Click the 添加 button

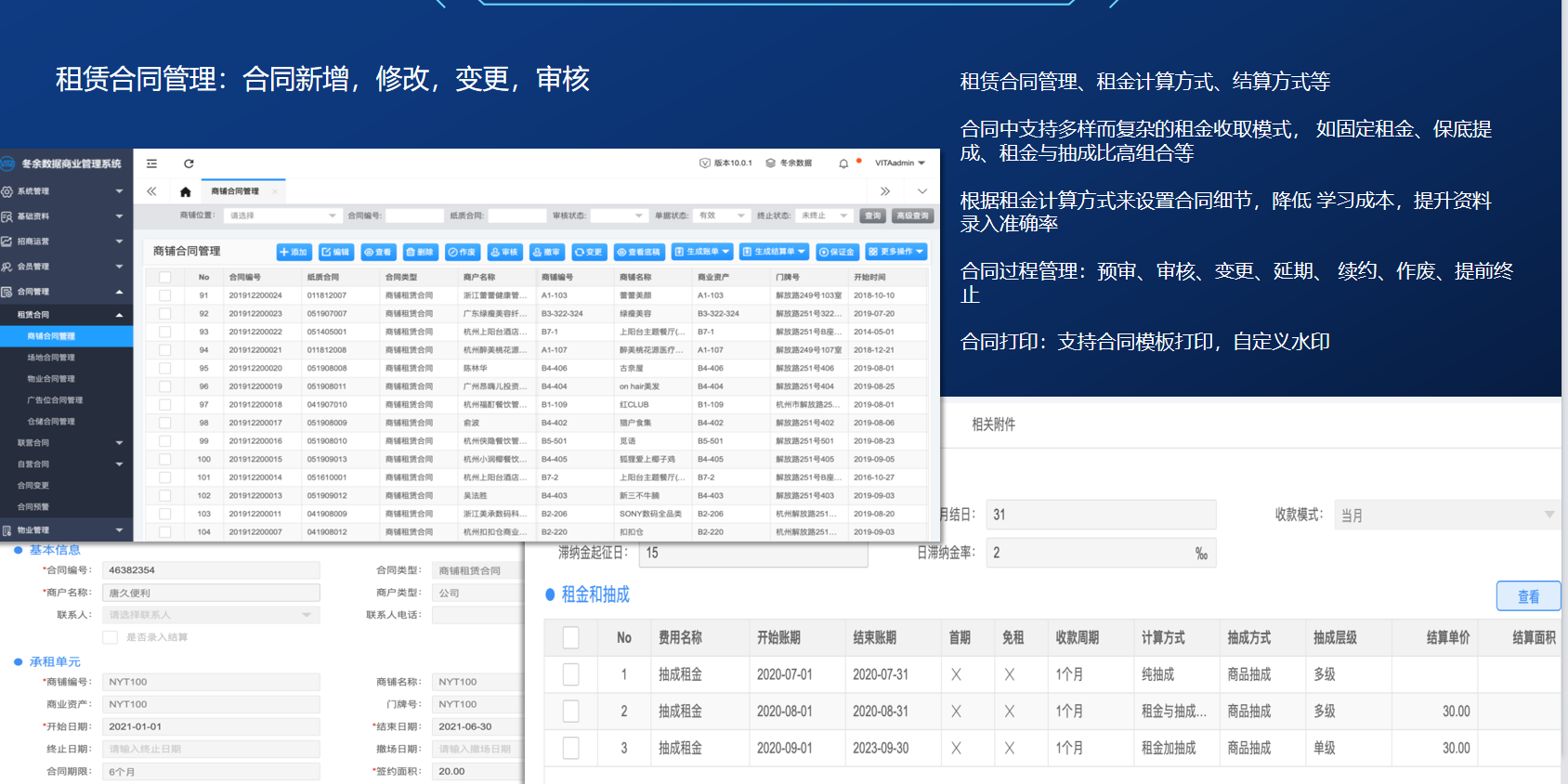pyautogui.click(x=294, y=252)
